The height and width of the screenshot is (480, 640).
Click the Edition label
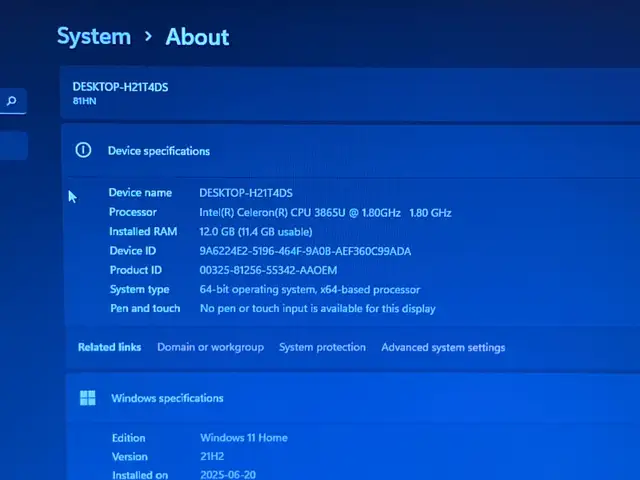click(129, 438)
